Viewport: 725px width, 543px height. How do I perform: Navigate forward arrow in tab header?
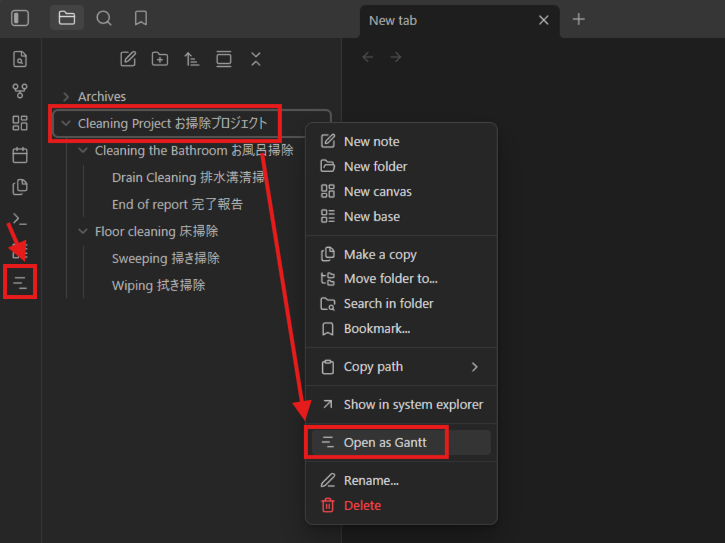pos(396,57)
